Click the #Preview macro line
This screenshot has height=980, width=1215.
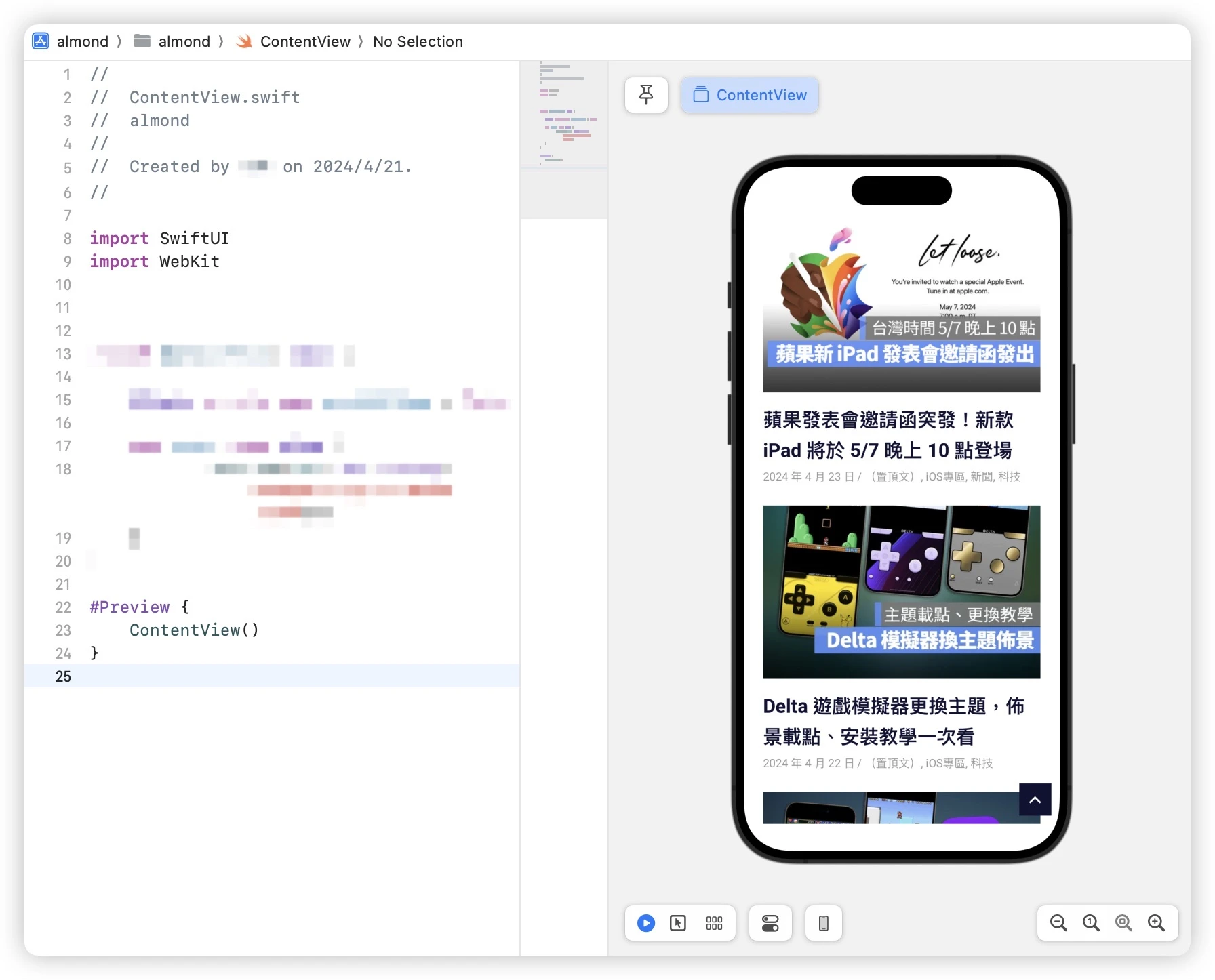pos(140,607)
